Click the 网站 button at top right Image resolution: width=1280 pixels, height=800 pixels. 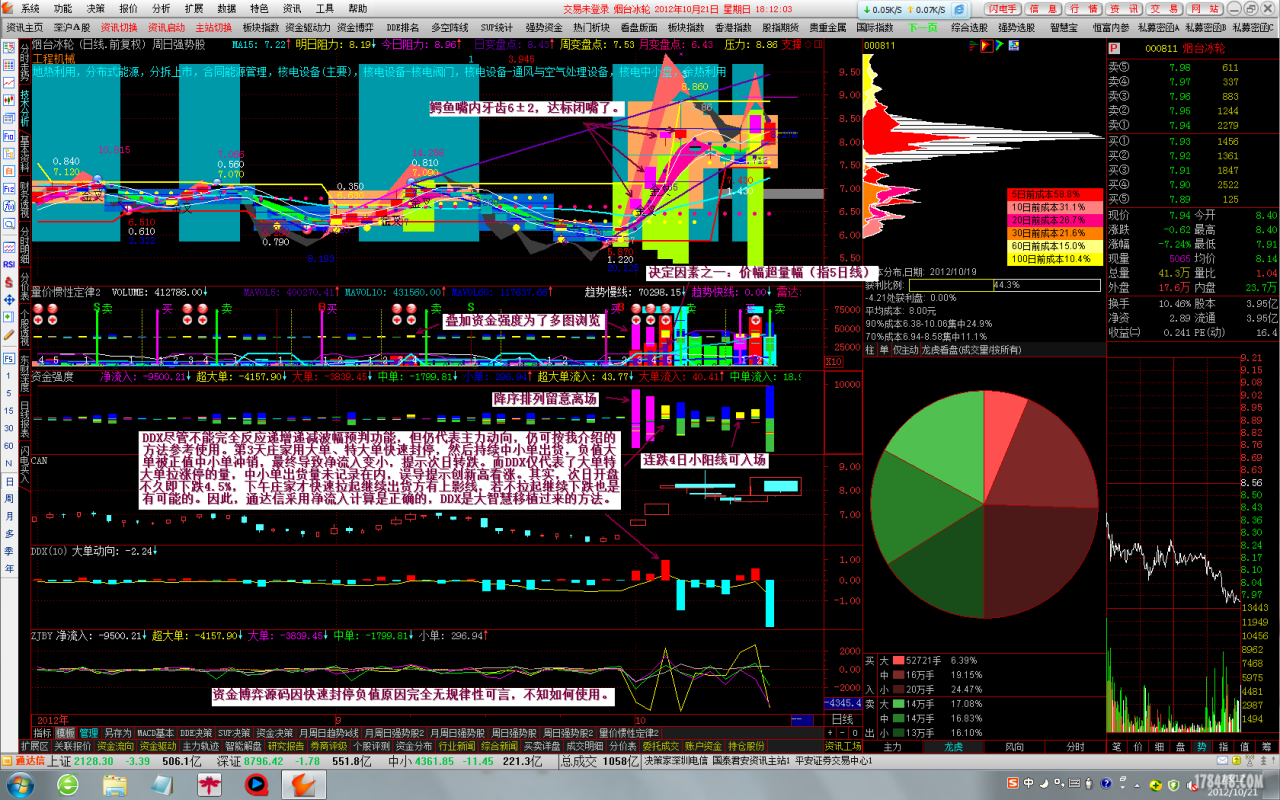pyautogui.click(x=1204, y=8)
